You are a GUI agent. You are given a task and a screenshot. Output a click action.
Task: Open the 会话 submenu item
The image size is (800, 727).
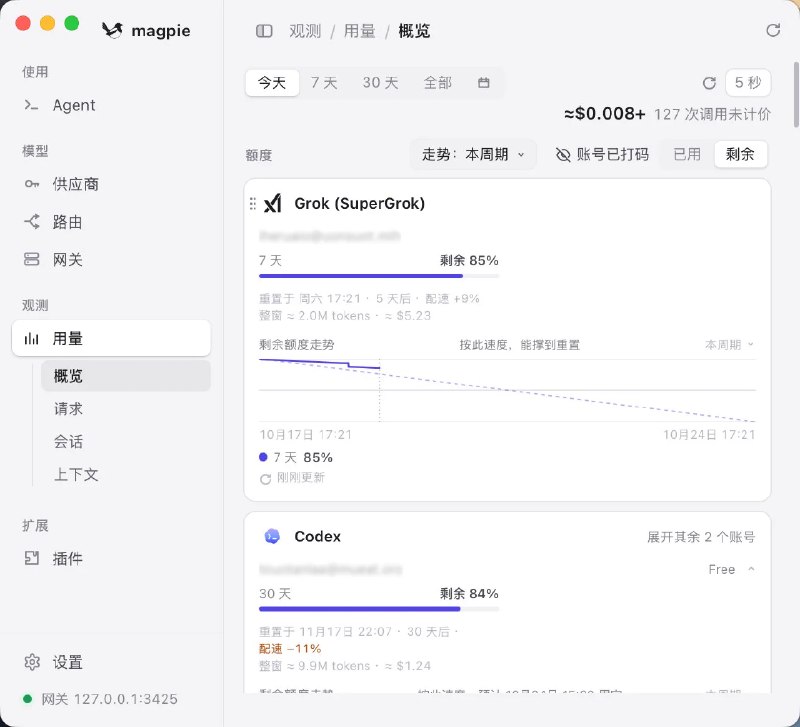point(126,442)
